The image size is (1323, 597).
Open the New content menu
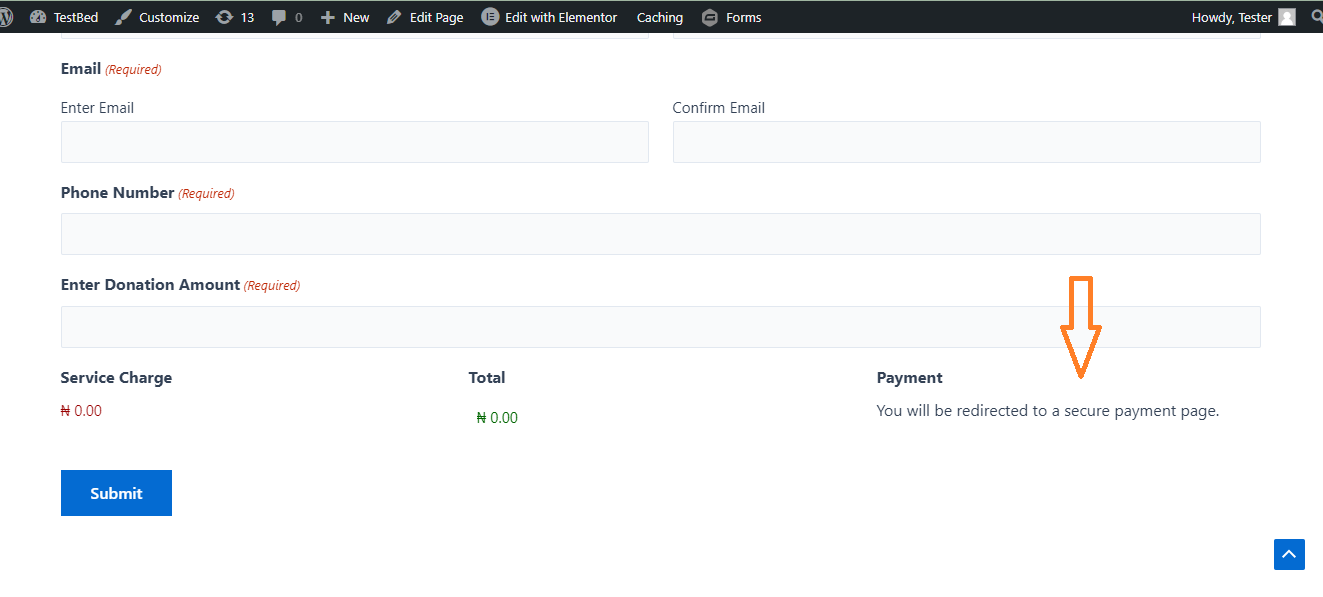pos(345,17)
